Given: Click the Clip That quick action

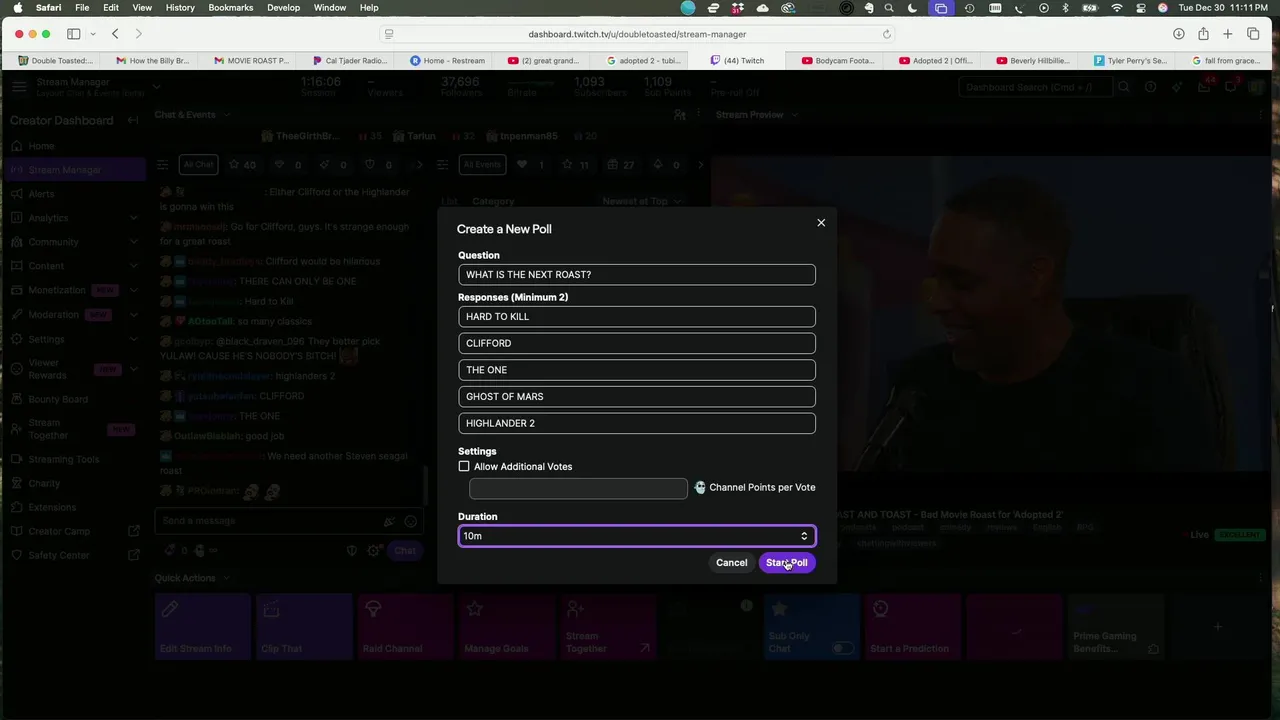Looking at the screenshot, I should 304,627.
